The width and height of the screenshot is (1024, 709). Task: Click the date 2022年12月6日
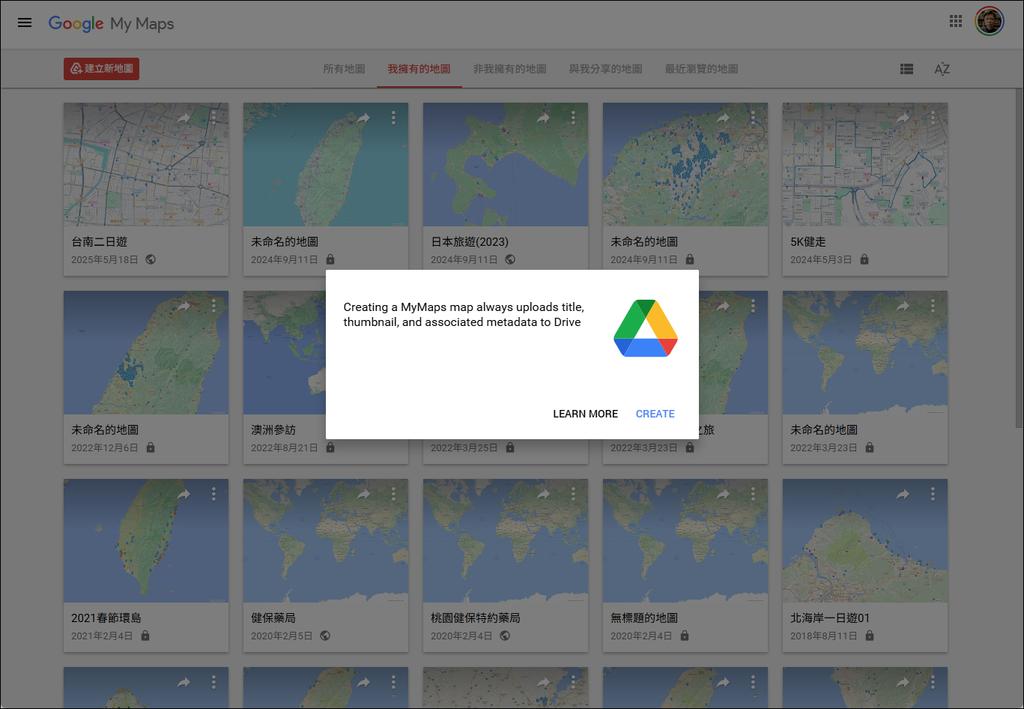coord(104,447)
